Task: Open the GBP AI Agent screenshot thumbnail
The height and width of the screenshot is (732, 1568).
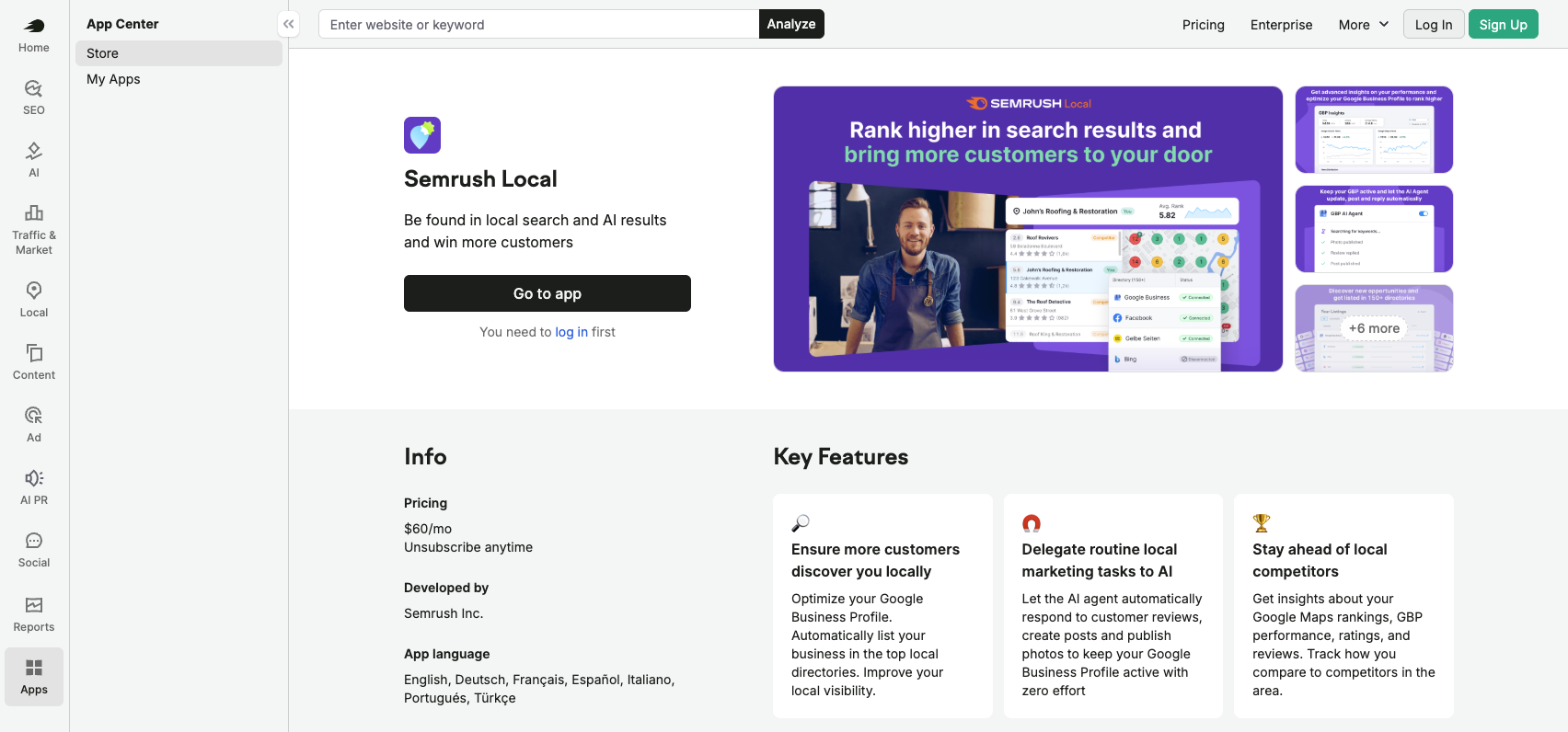Action: click(1374, 229)
